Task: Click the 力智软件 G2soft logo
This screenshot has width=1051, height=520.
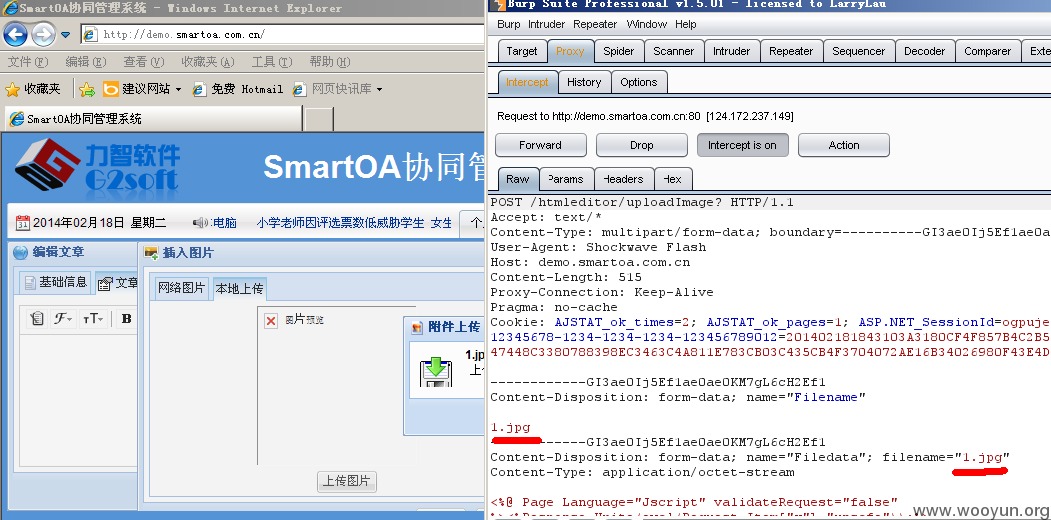Action: (x=98, y=166)
